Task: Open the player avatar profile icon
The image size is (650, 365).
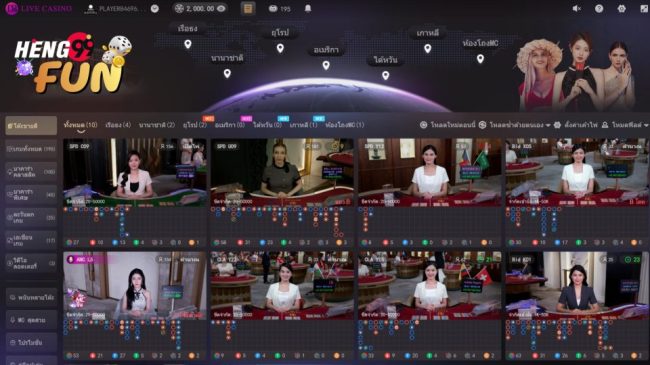Action: [90, 9]
